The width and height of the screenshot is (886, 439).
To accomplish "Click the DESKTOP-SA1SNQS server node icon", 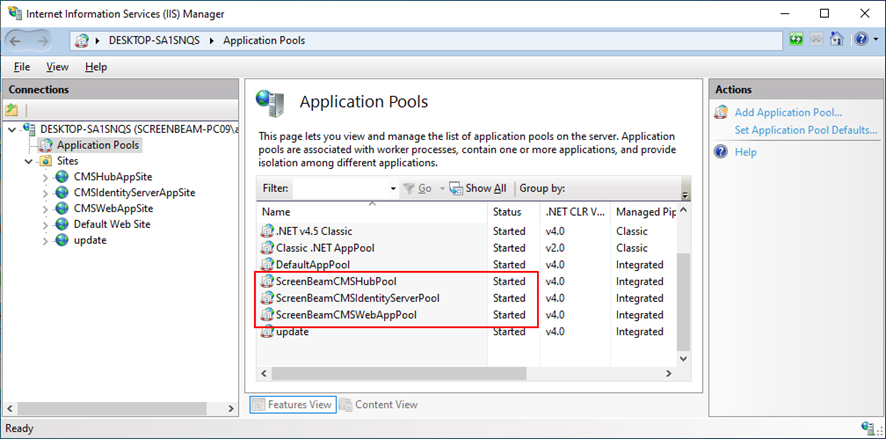I will (29, 129).
